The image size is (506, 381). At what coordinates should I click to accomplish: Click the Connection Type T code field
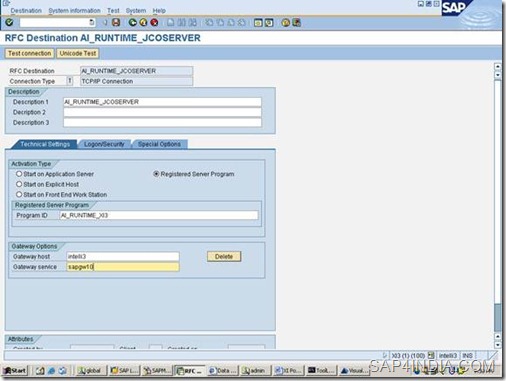tap(70, 81)
